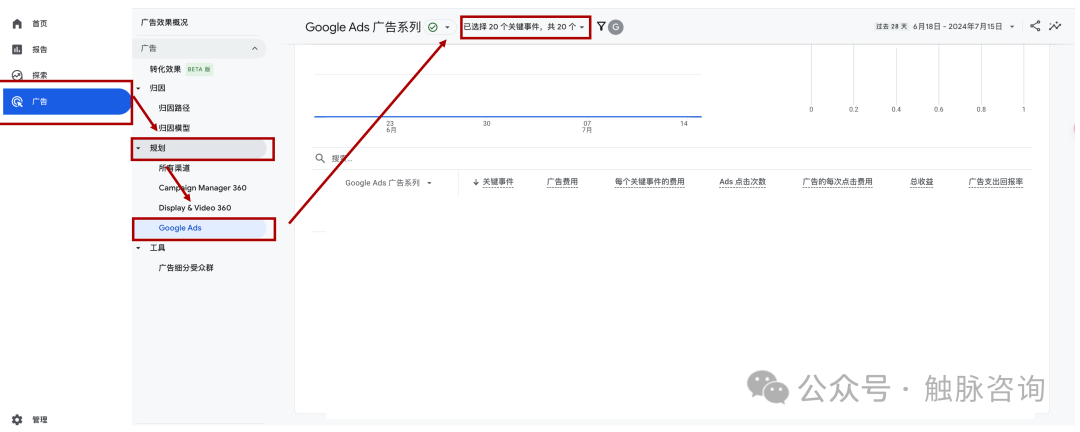Viewport: 1080px width, 432px height.
Task: Sort by the 总收益 column
Action: point(921,183)
